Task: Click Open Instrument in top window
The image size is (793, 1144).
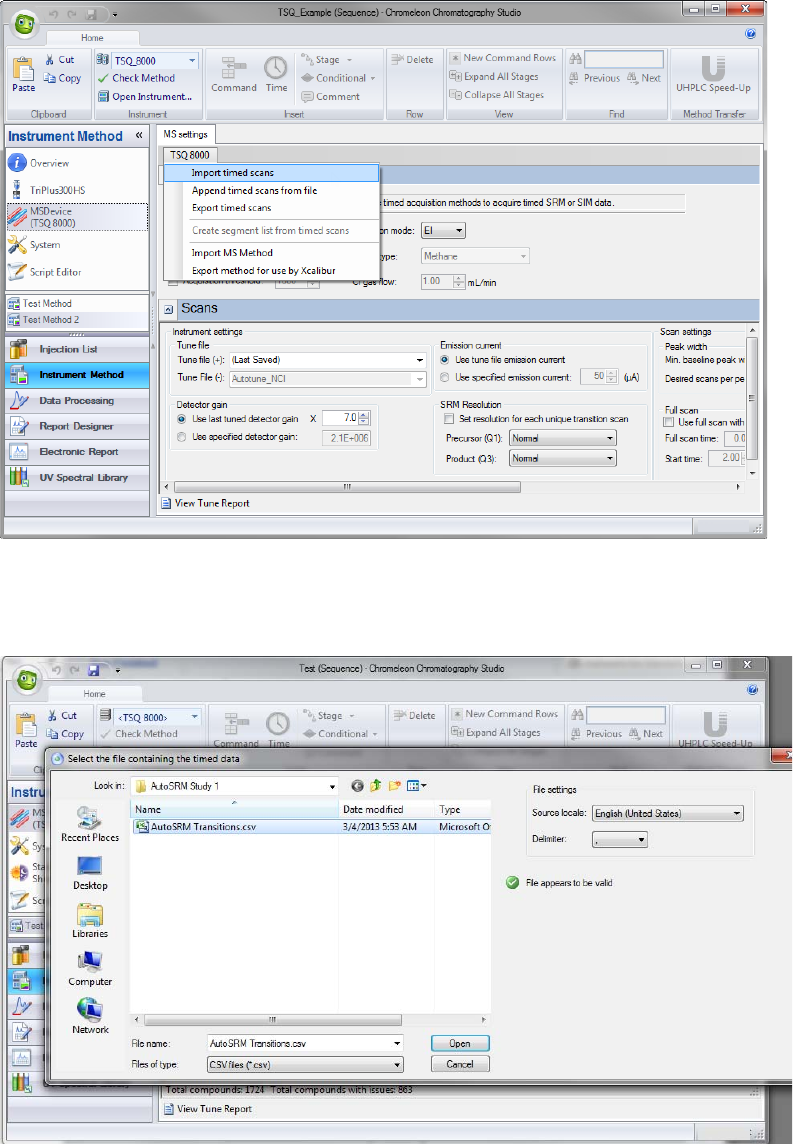Action: pyautogui.click(x=144, y=96)
